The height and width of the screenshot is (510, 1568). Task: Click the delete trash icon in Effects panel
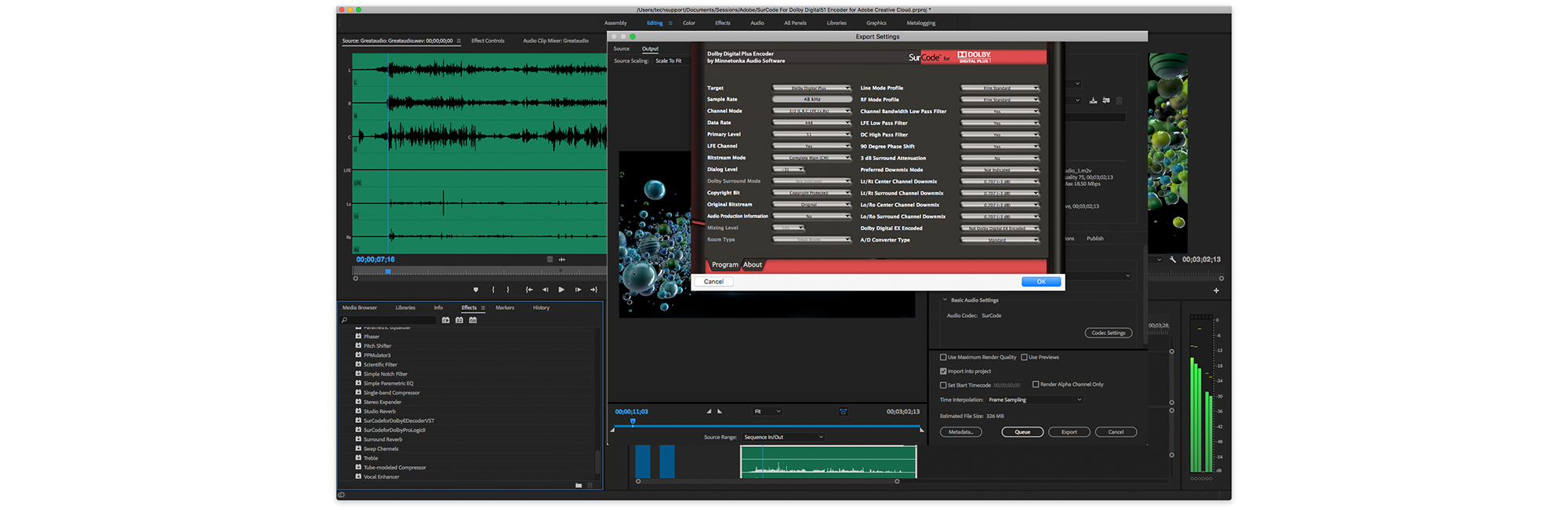coord(590,486)
